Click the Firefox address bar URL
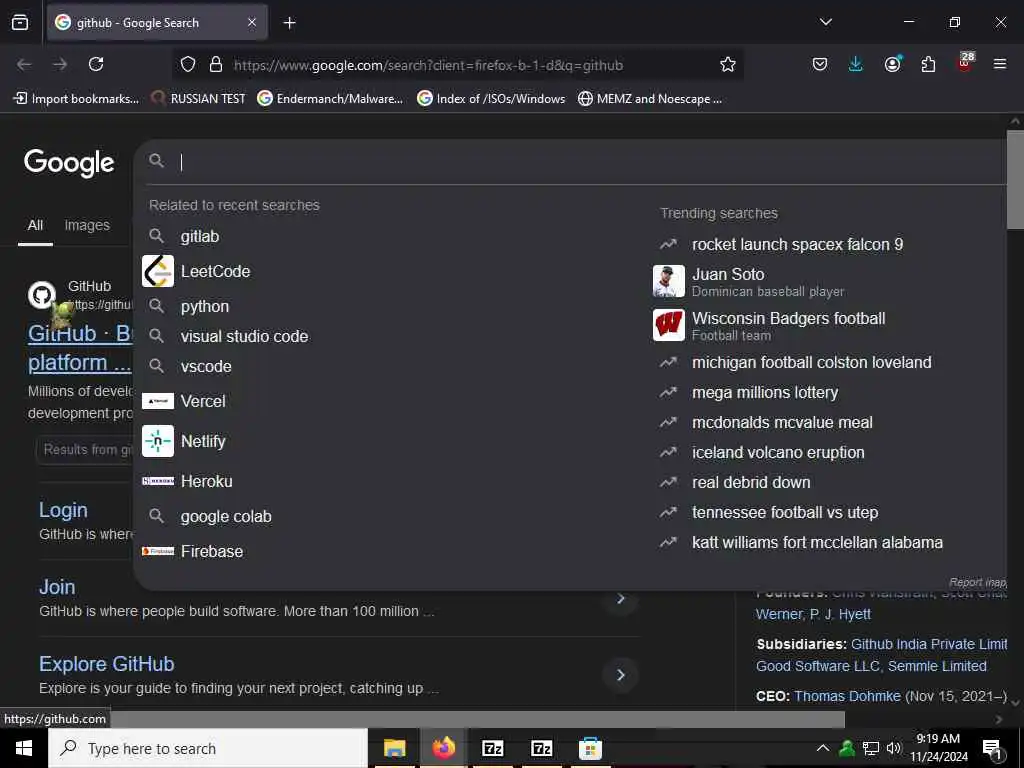 (428, 65)
